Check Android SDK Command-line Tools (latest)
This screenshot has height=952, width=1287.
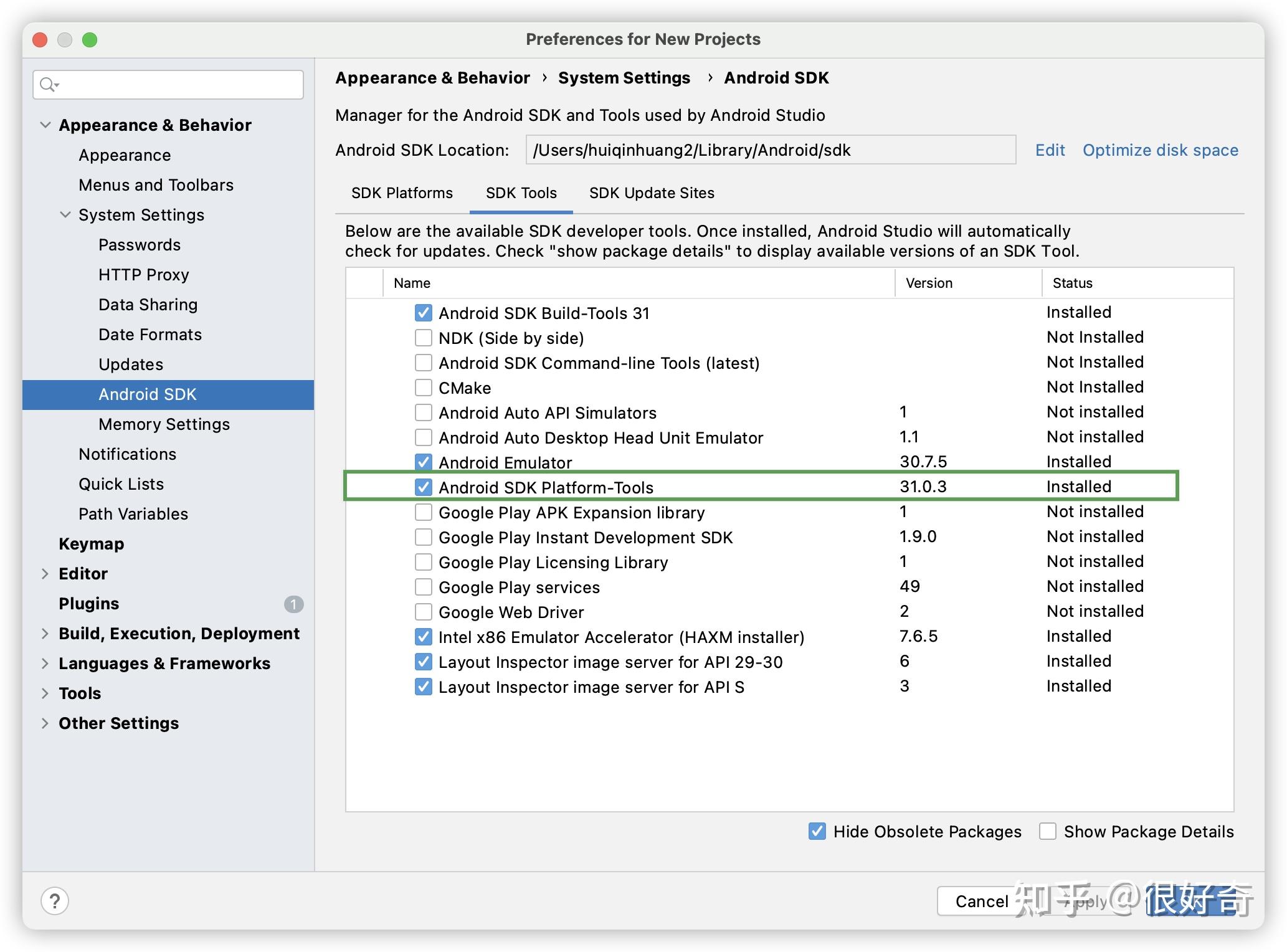424,363
